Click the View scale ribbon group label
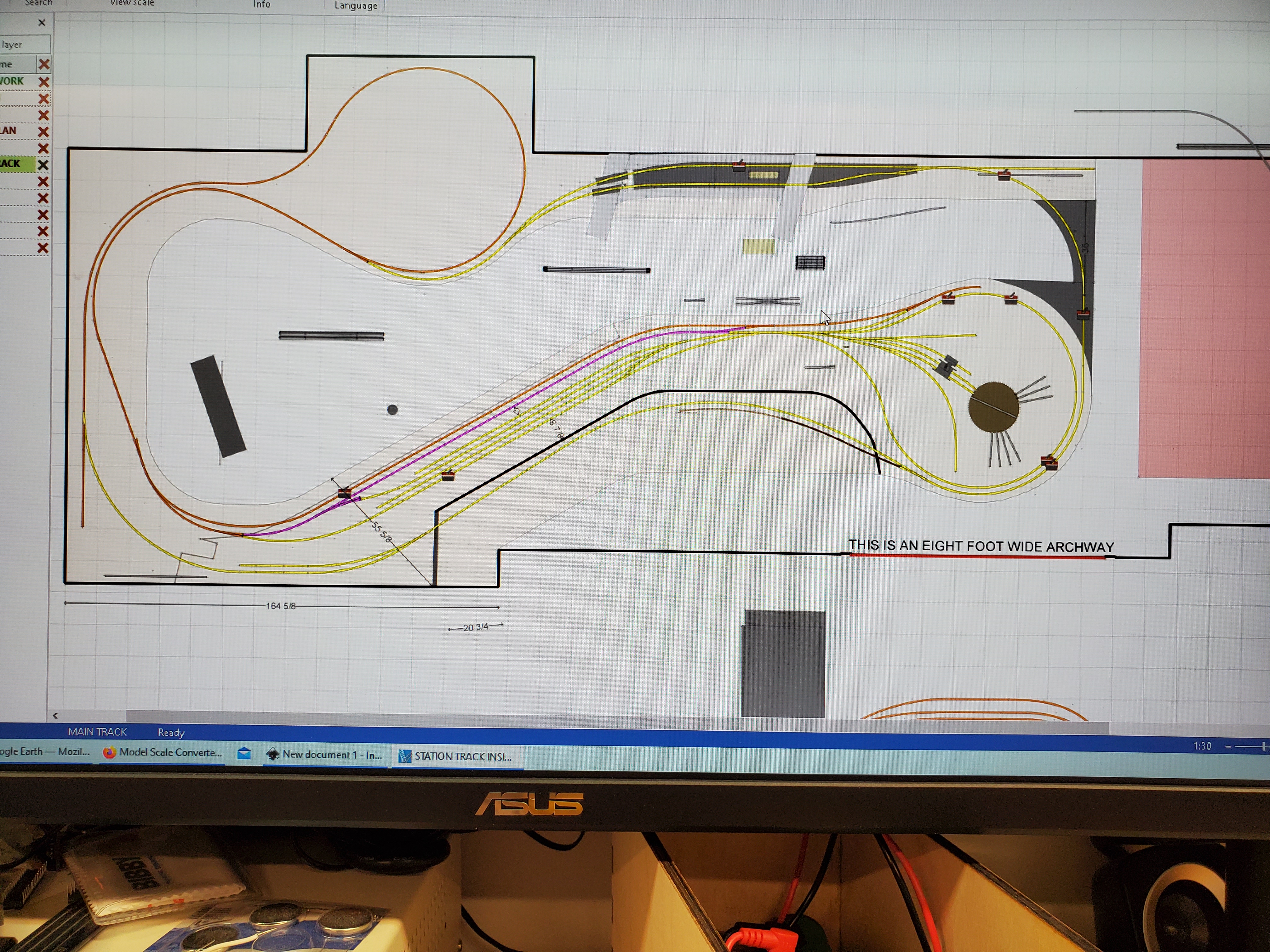The image size is (1270, 952). tap(132, 3)
